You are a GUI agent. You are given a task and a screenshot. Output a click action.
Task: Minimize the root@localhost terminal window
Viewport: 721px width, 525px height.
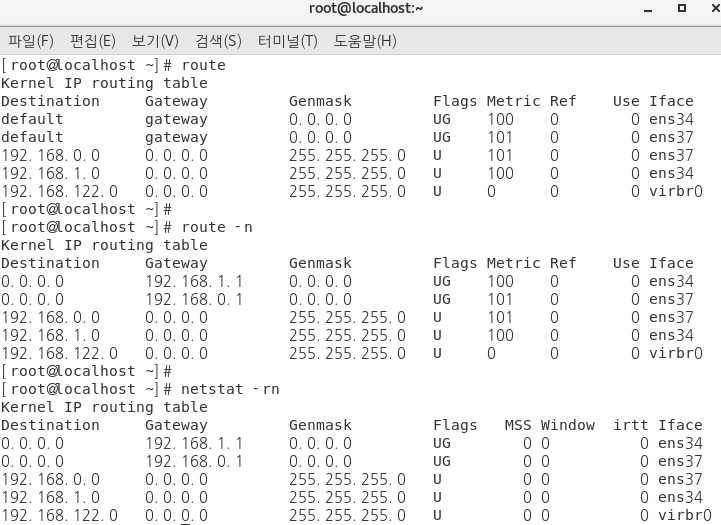(648, 9)
